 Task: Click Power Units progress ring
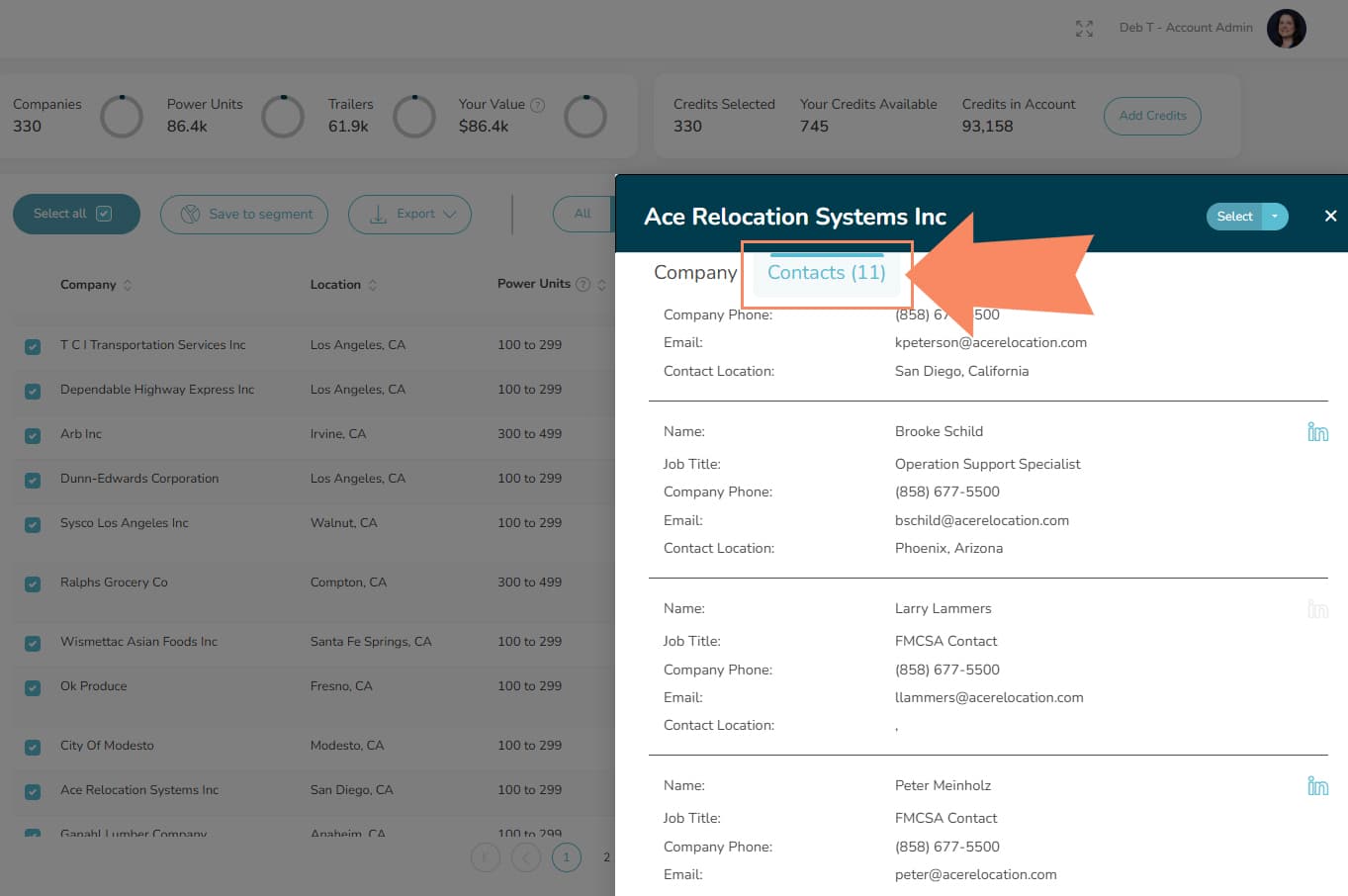coord(283,117)
